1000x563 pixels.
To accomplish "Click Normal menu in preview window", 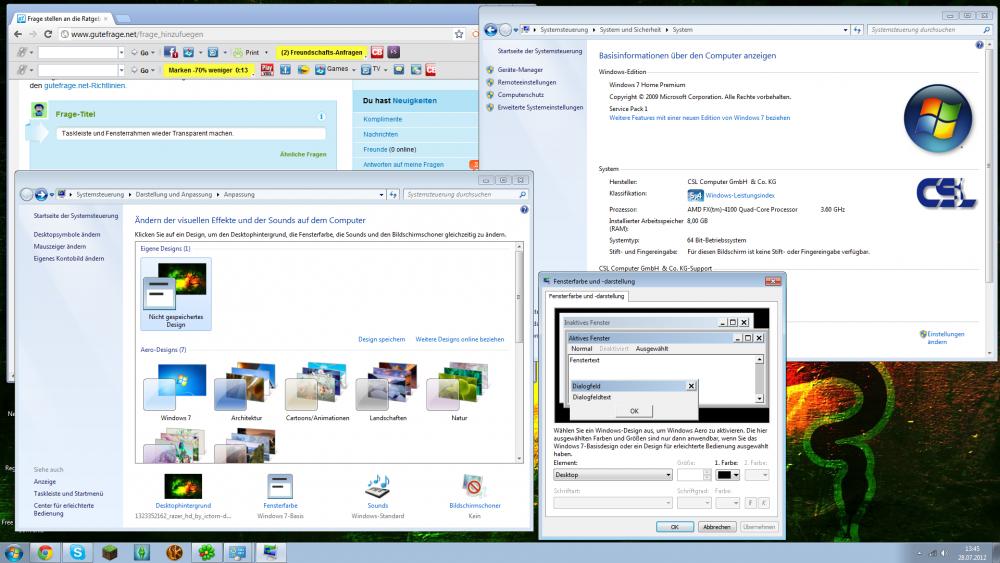I will click(x=581, y=349).
